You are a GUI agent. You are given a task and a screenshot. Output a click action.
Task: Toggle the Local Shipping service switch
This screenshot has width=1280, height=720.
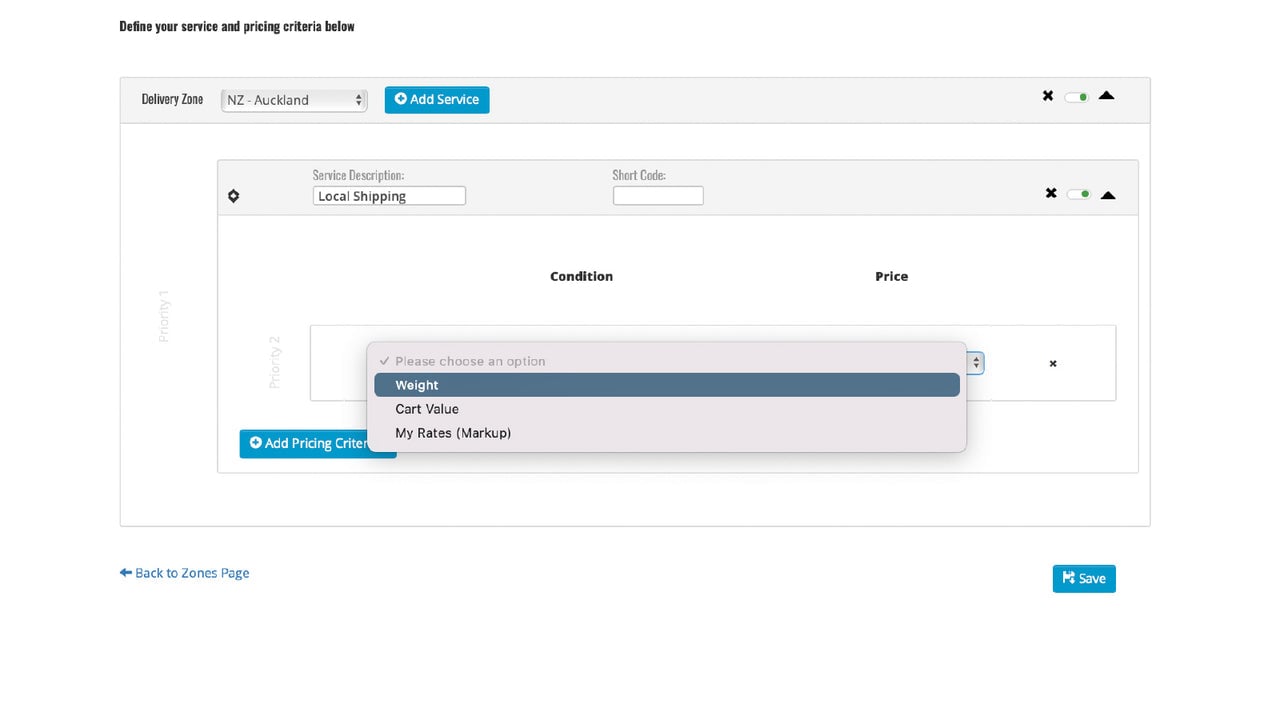click(x=1079, y=194)
